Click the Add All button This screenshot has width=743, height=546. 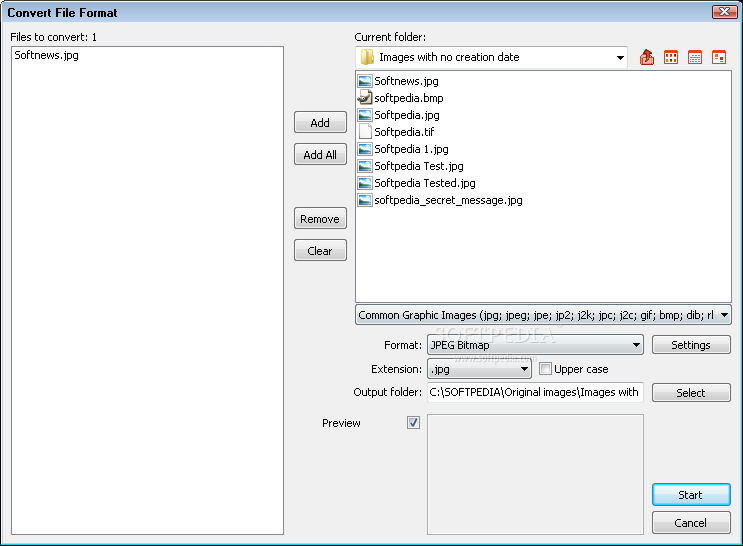[x=320, y=155]
